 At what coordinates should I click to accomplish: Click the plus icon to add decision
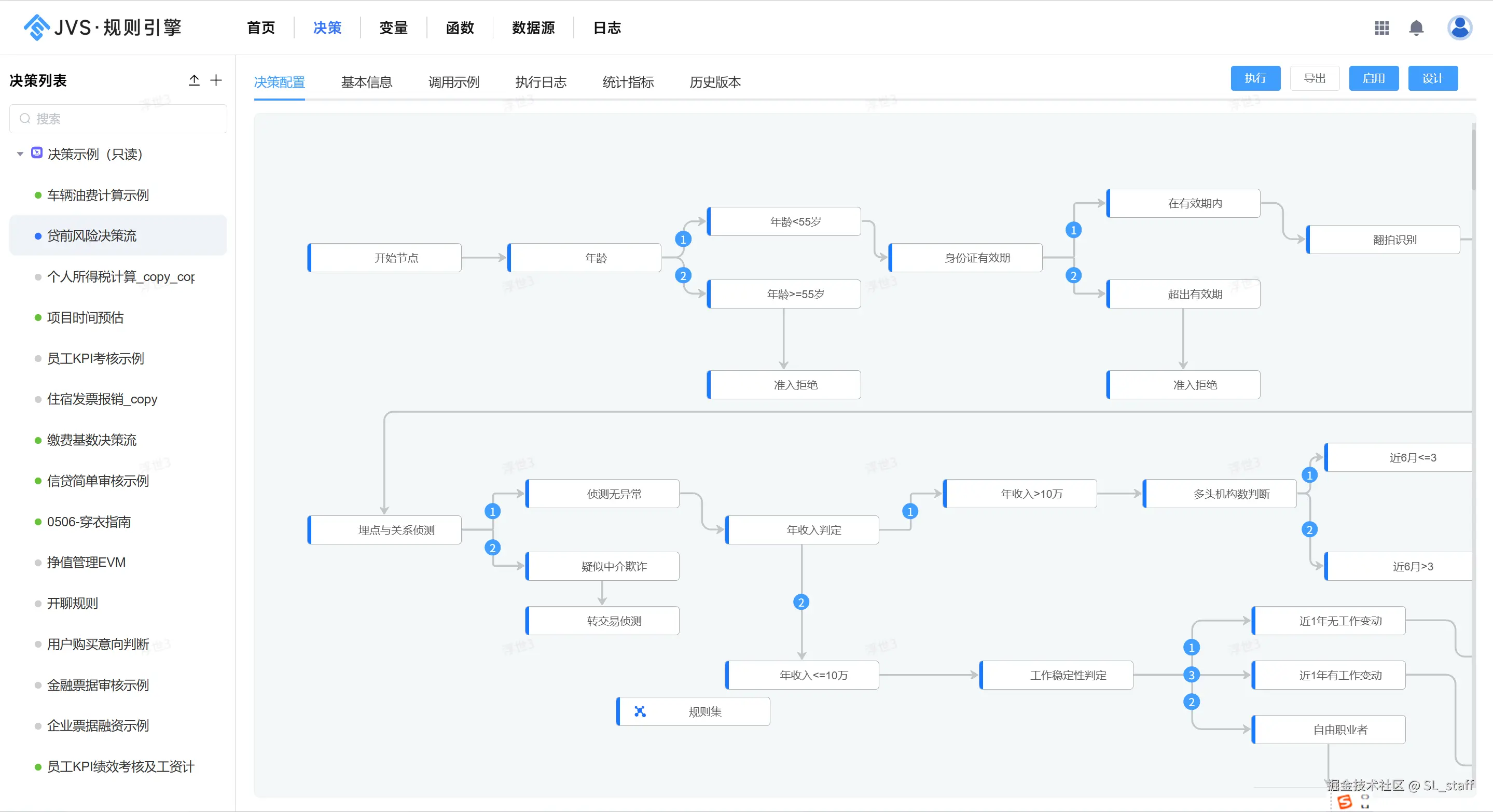point(216,80)
